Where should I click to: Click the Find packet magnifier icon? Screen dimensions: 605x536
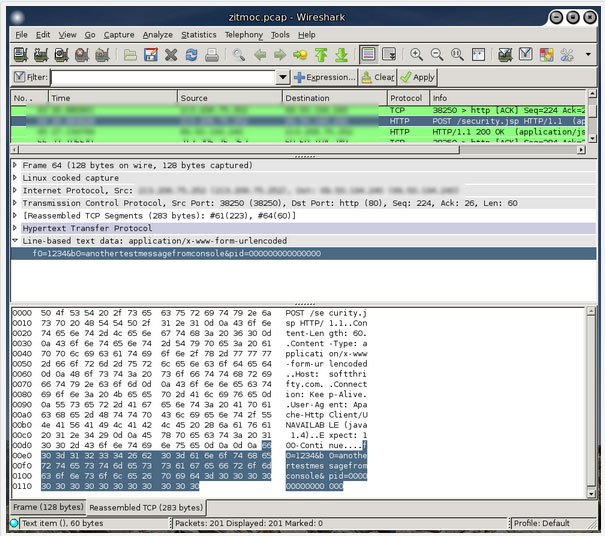(x=239, y=55)
